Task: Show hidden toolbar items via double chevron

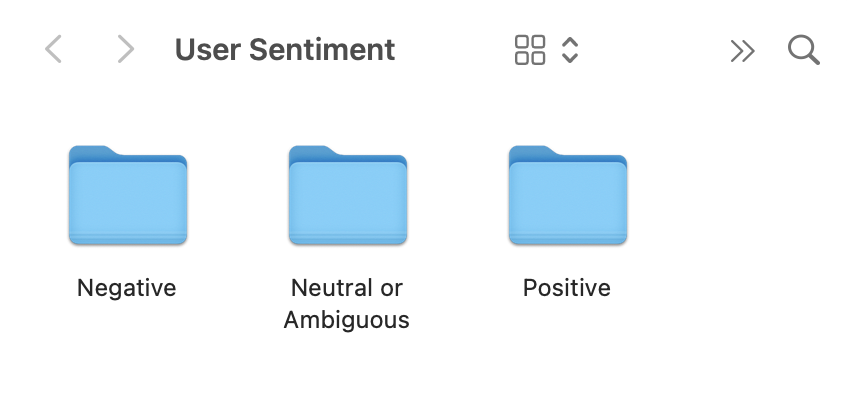Action: point(742,50)
